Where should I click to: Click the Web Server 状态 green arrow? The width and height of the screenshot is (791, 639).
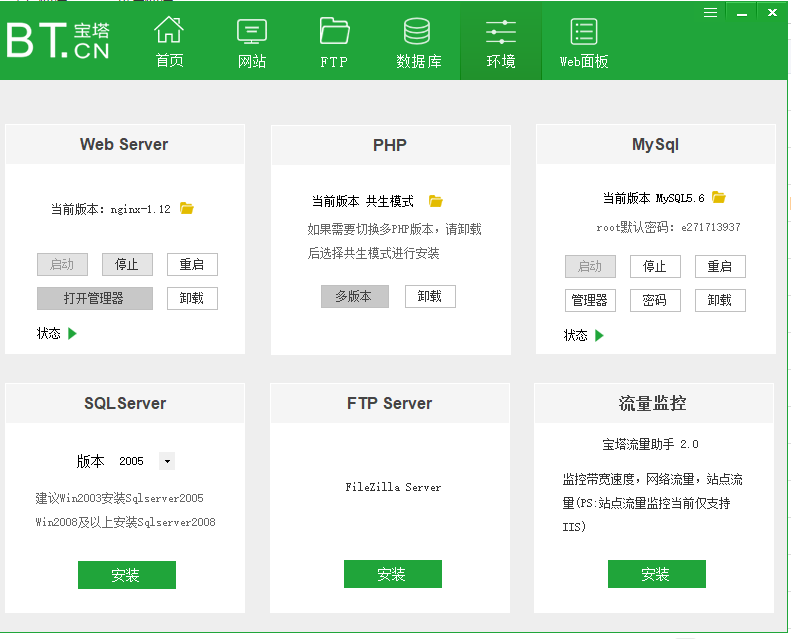(x=72, y=333)
